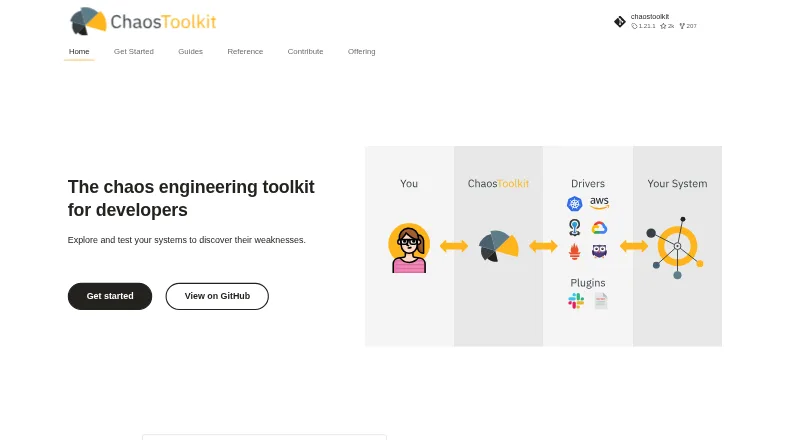
Task: Click the version tag 1.21.1
Action: point(643,26)
